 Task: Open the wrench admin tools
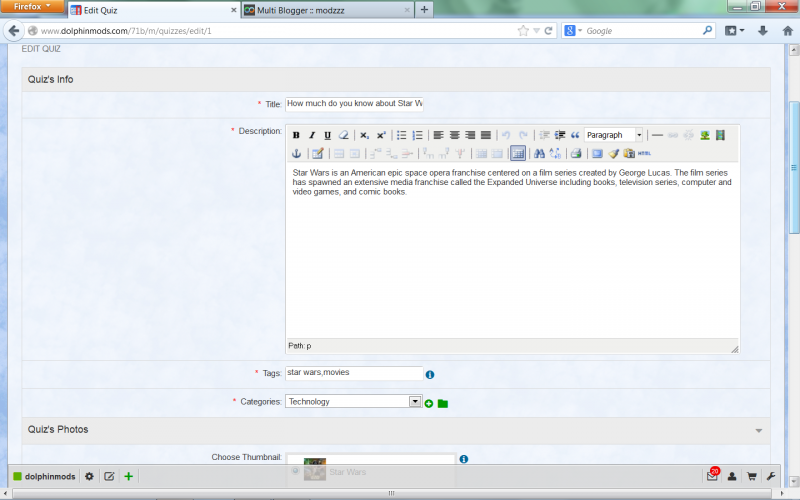771,477
